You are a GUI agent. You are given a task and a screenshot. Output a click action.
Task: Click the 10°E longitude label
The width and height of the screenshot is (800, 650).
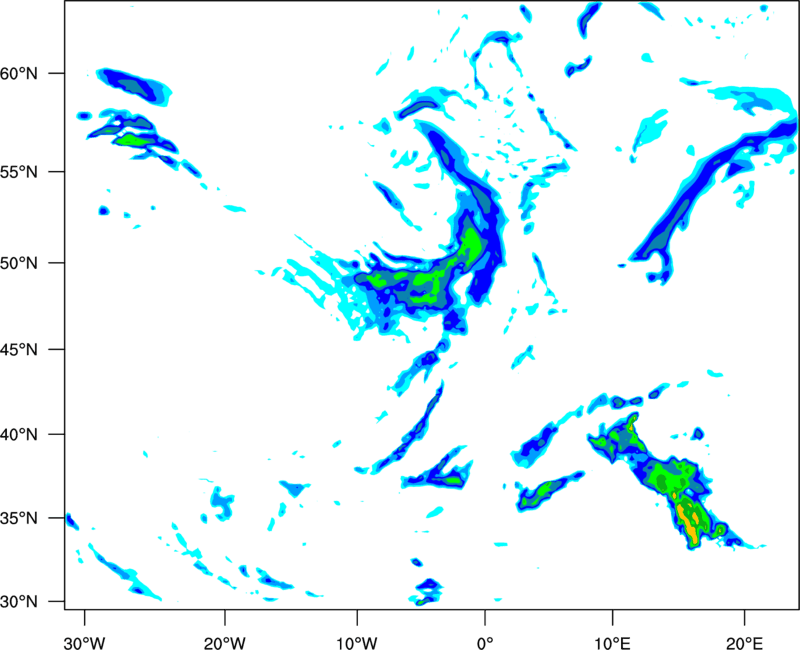[612, 643]
